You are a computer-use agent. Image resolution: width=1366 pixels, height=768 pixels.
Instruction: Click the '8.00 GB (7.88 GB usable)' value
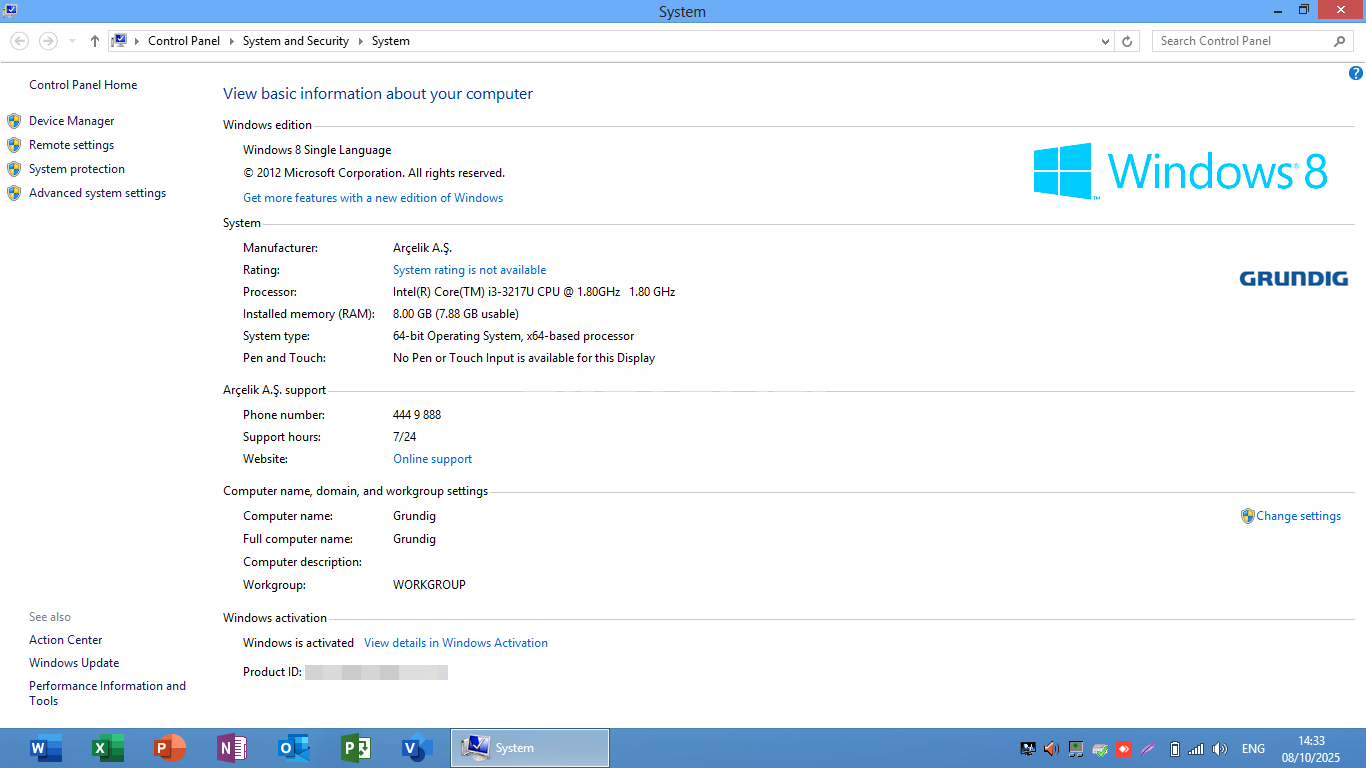[x=456, y=314]
